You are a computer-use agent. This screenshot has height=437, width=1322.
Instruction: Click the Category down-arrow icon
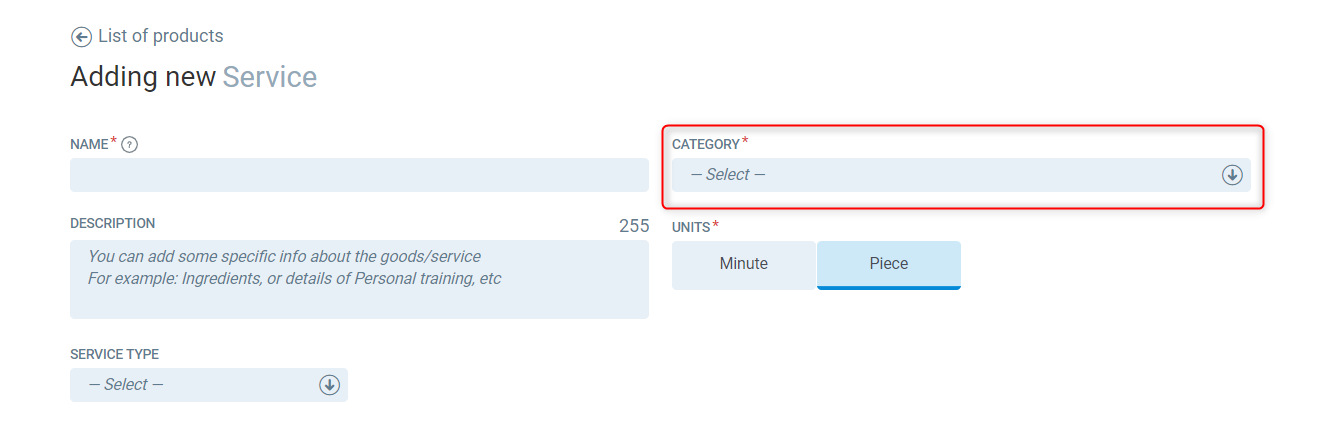(x=1231, y=175)
